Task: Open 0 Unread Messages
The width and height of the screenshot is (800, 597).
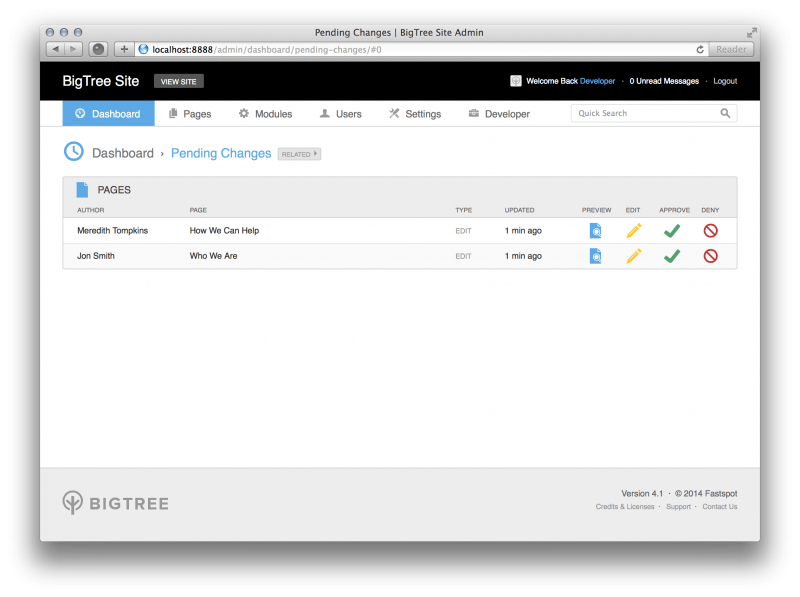Action: [x=664, y=81]
